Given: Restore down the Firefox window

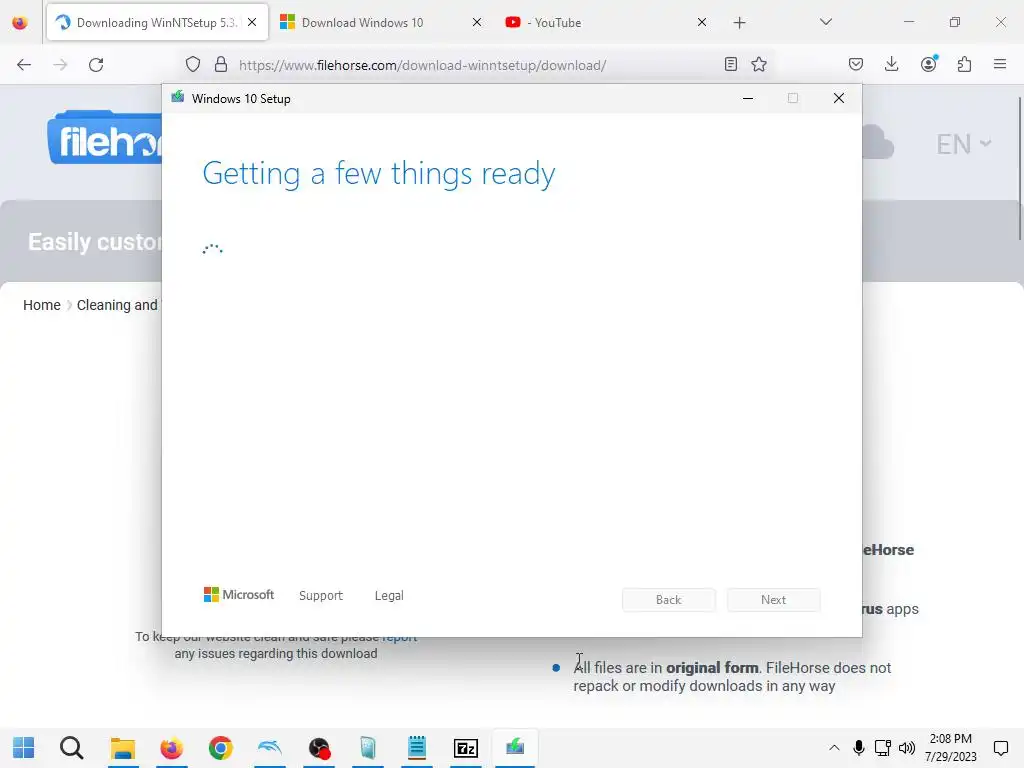Looking at the screenshot, I should tap(955, 22).
